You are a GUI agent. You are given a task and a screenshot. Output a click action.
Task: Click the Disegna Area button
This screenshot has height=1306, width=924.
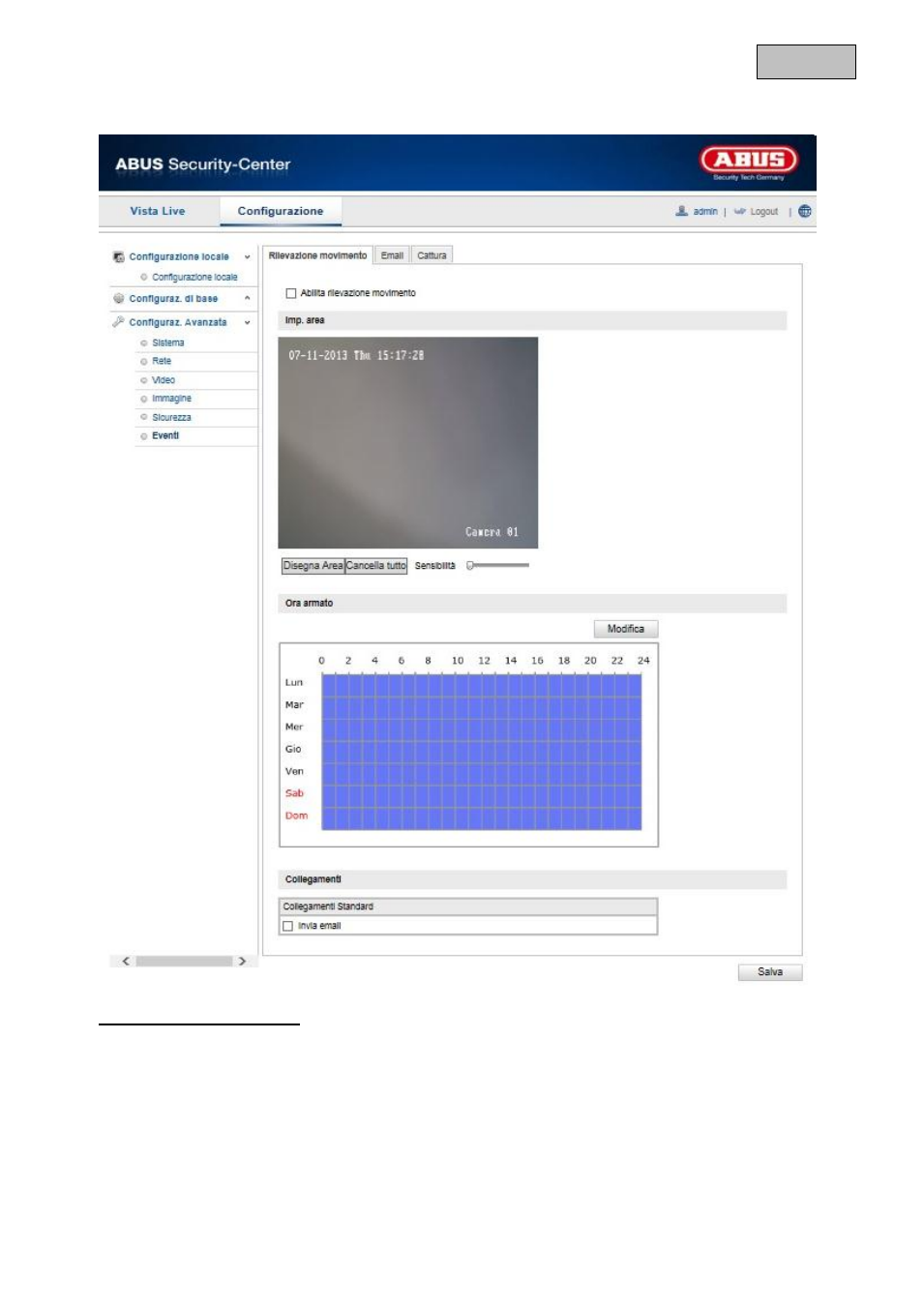click(313, 566)
